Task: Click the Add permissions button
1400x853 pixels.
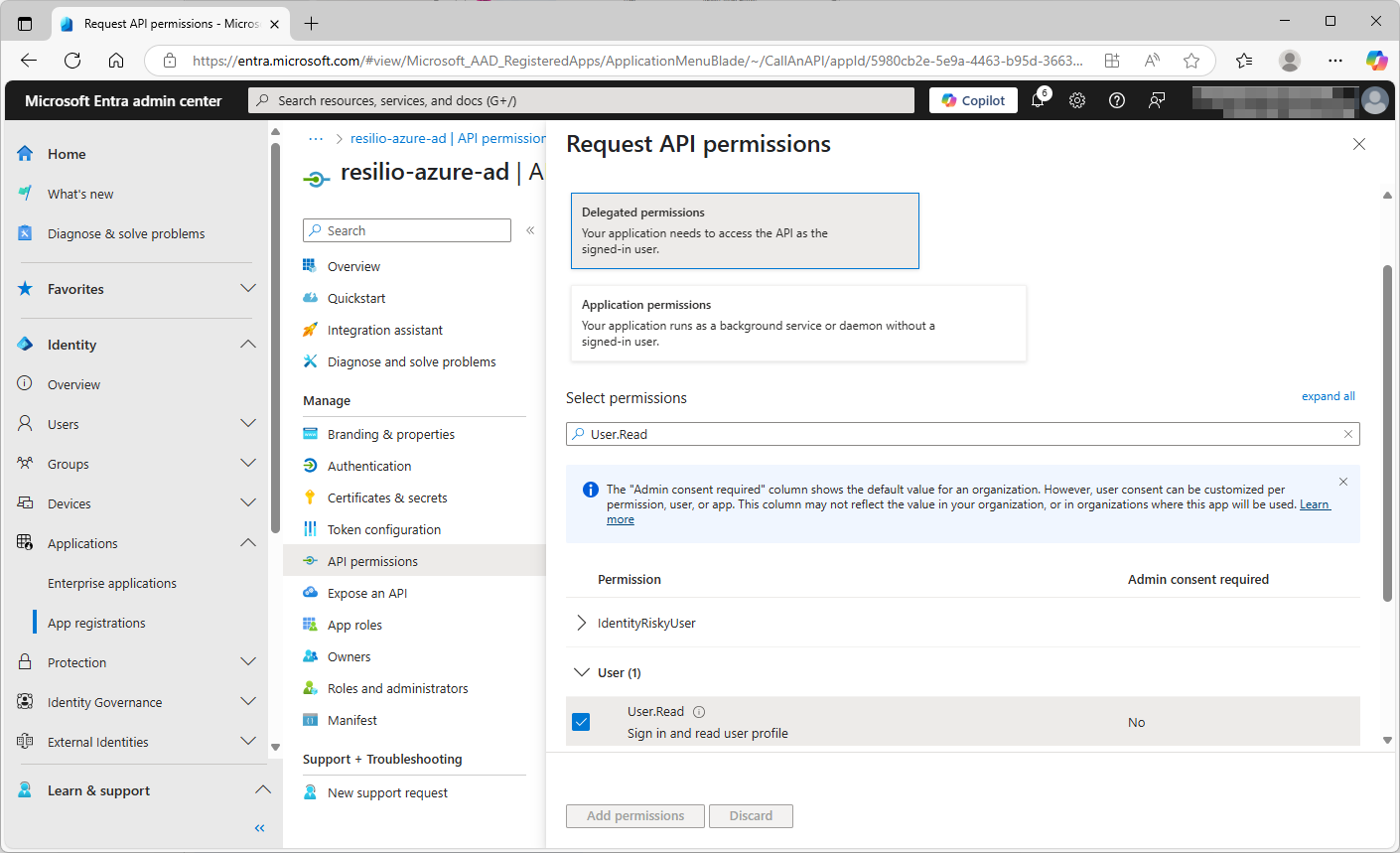Action: pyautogui.click(x=634, y=815)
